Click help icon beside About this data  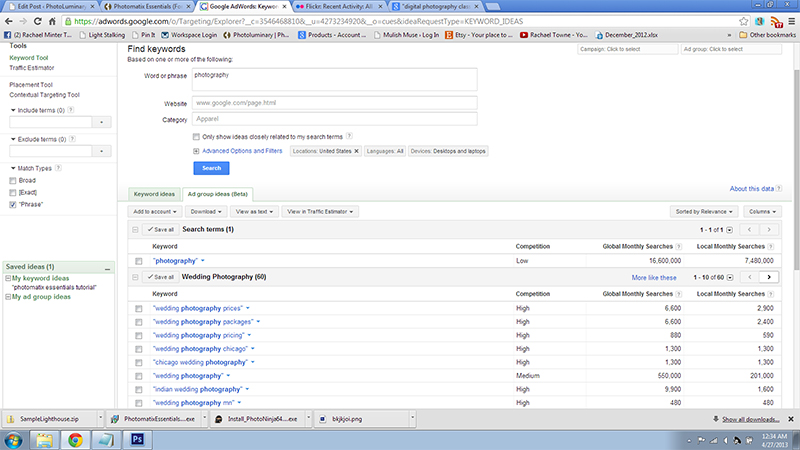pos(779,189)
